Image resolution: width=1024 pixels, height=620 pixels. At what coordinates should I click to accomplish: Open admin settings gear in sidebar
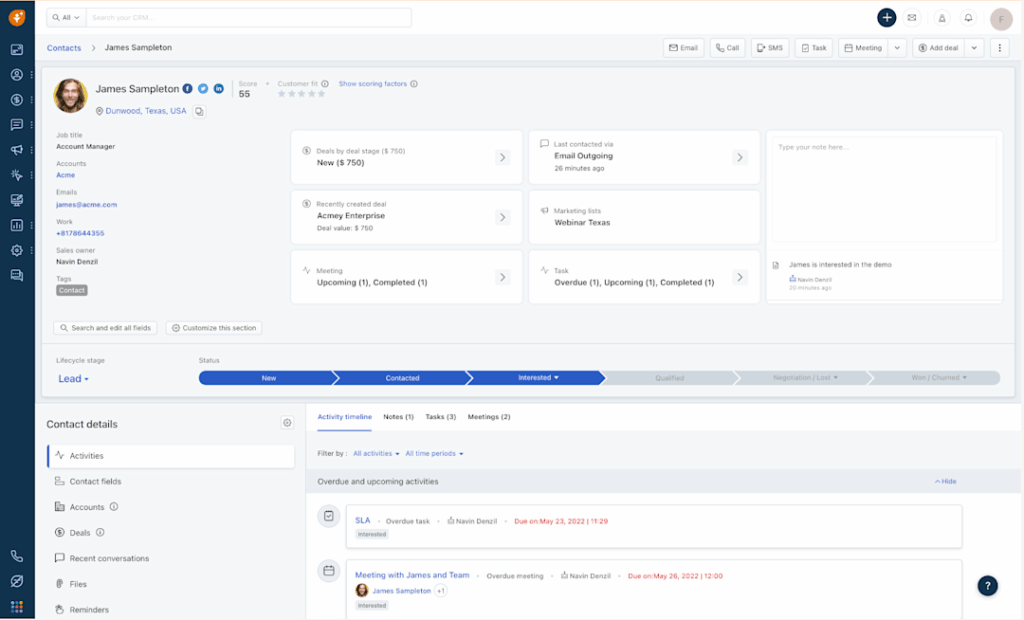(x=17, y=250)
